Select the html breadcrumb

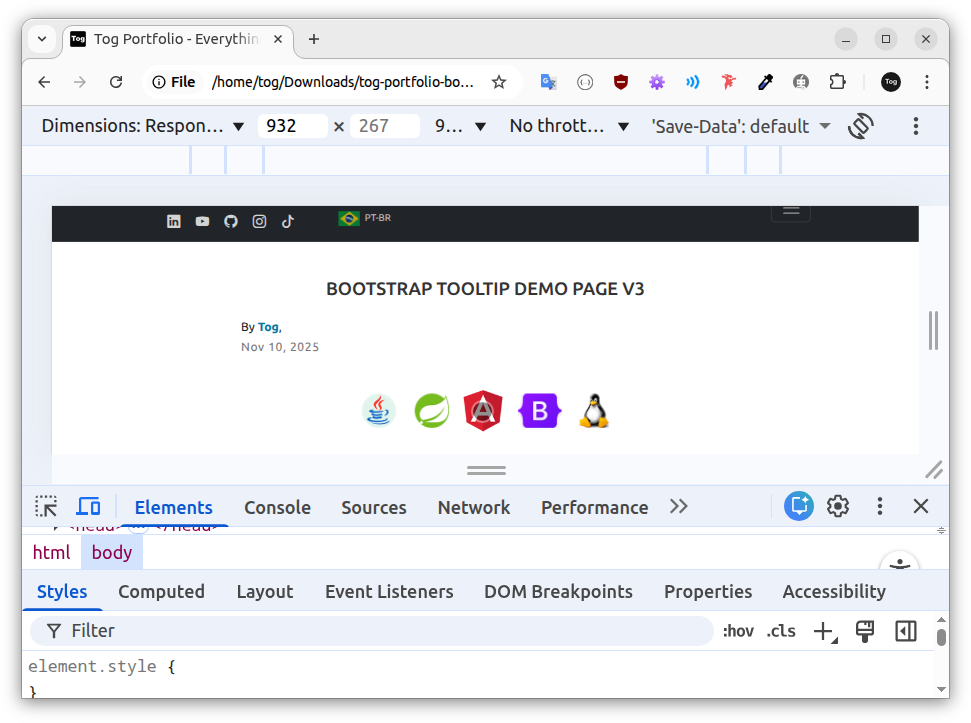pos(51,552)
